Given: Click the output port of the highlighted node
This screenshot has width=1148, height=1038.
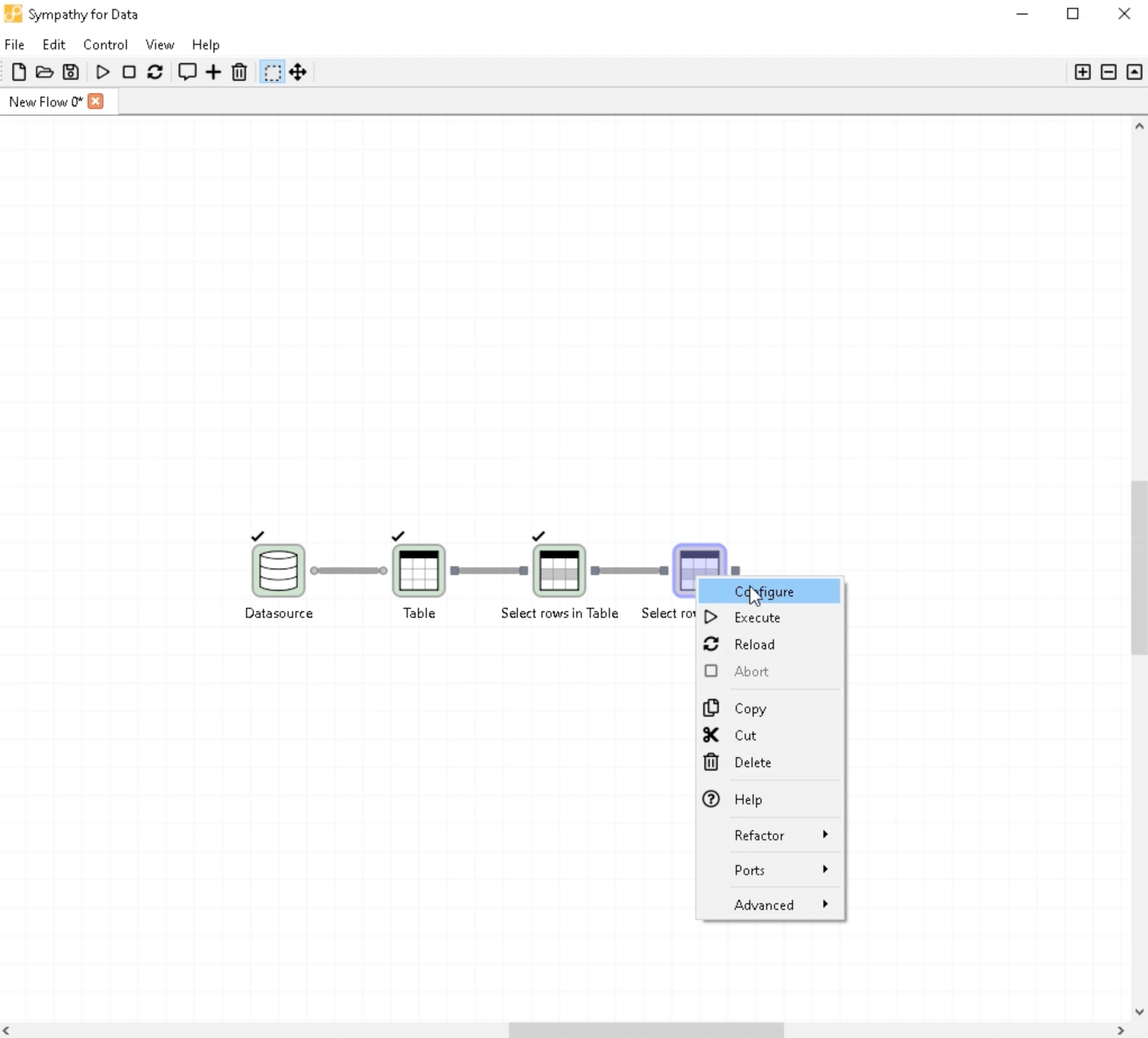Looking at the screenshot, I should coord(735,570).
